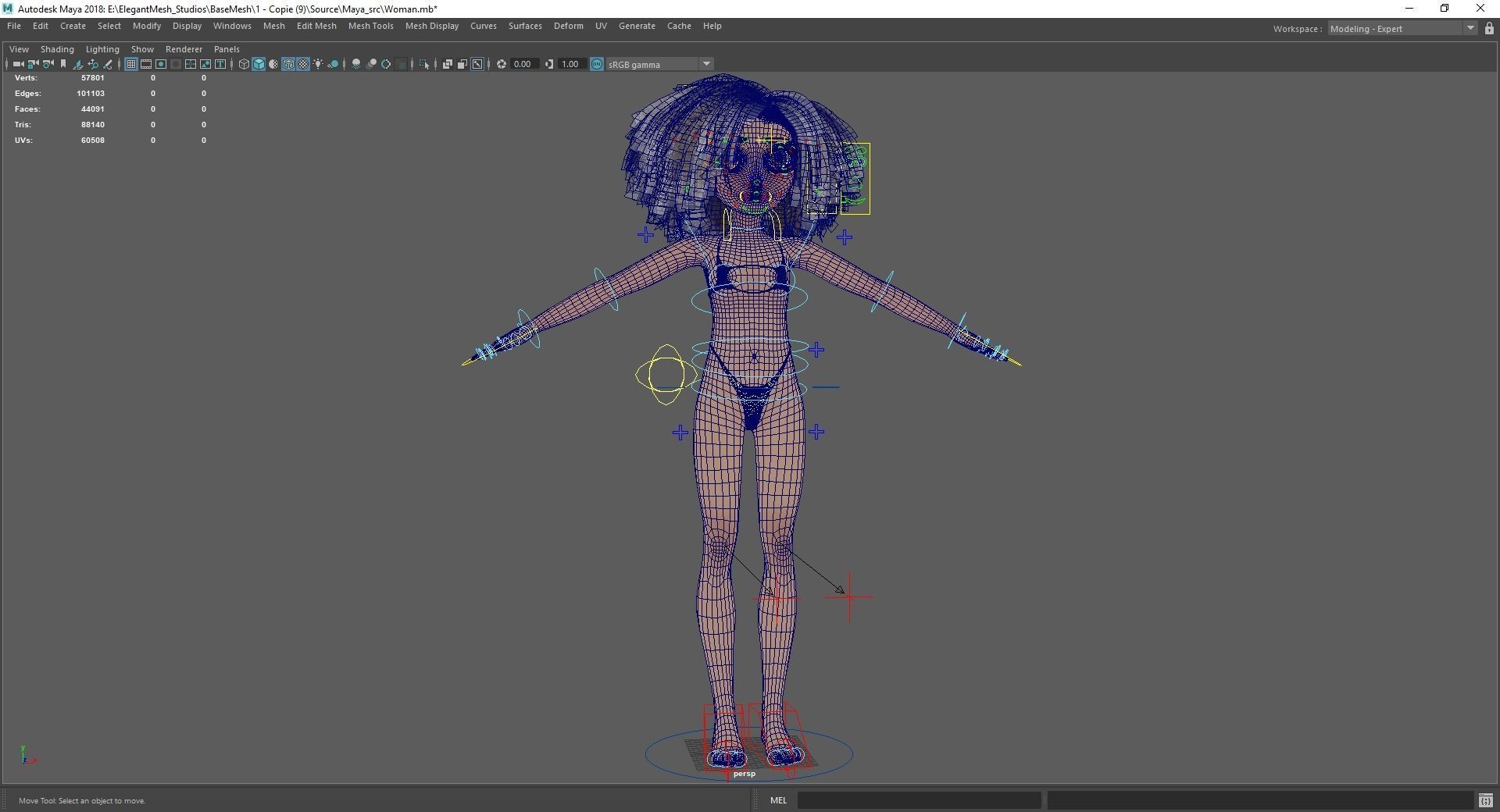Viewport: 1500px width, 812px height.
Task: Open the Workspace Modeling - Expert dropdown
Action: 1402,29
